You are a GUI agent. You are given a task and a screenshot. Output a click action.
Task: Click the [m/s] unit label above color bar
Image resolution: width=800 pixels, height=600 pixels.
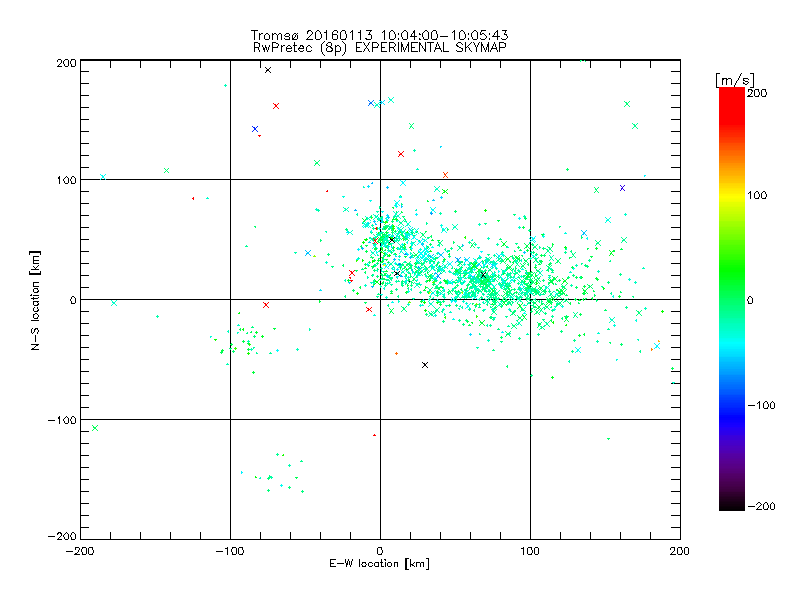coord(735,80)
